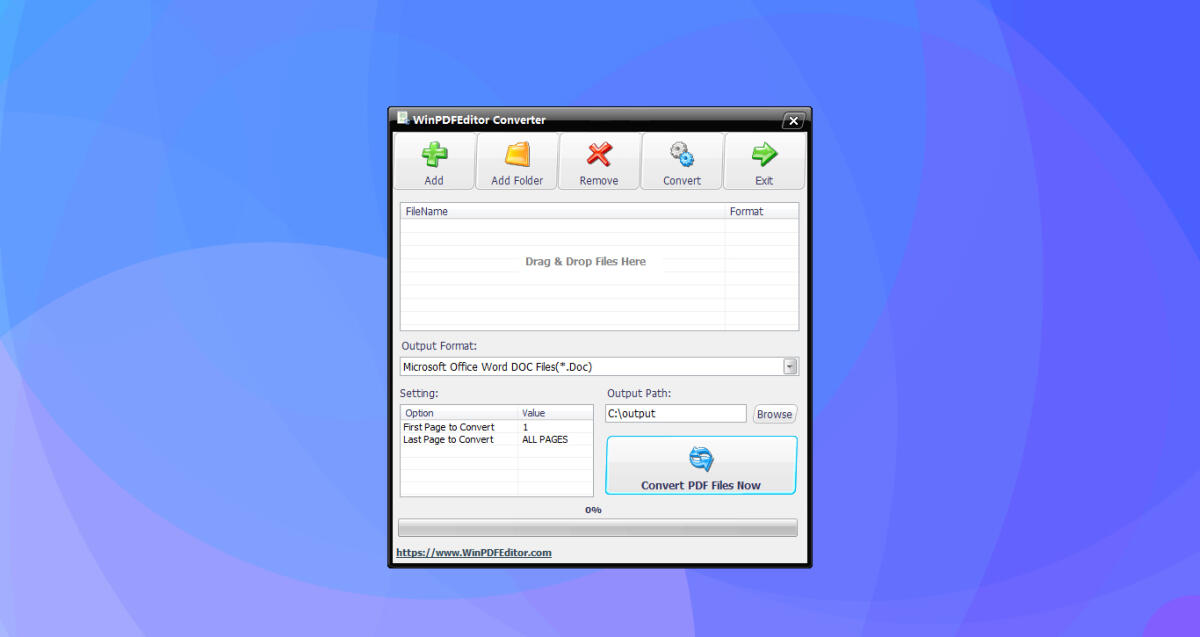Click the Browse button for output path
Screen dimensions: 1200x637
point(774,413)
